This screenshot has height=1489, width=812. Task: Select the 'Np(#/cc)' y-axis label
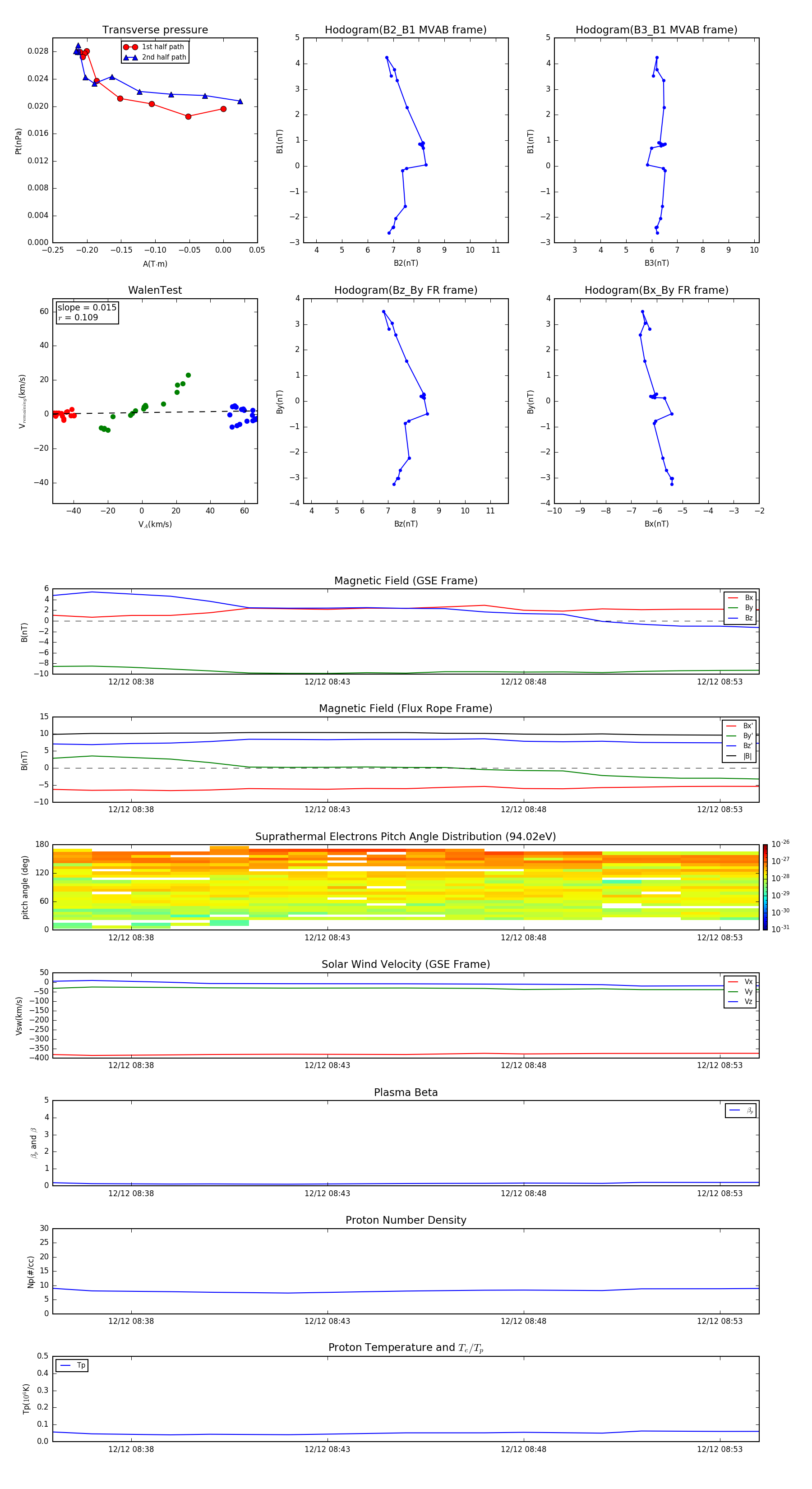pyautogui.click(x=31, y=1271)
